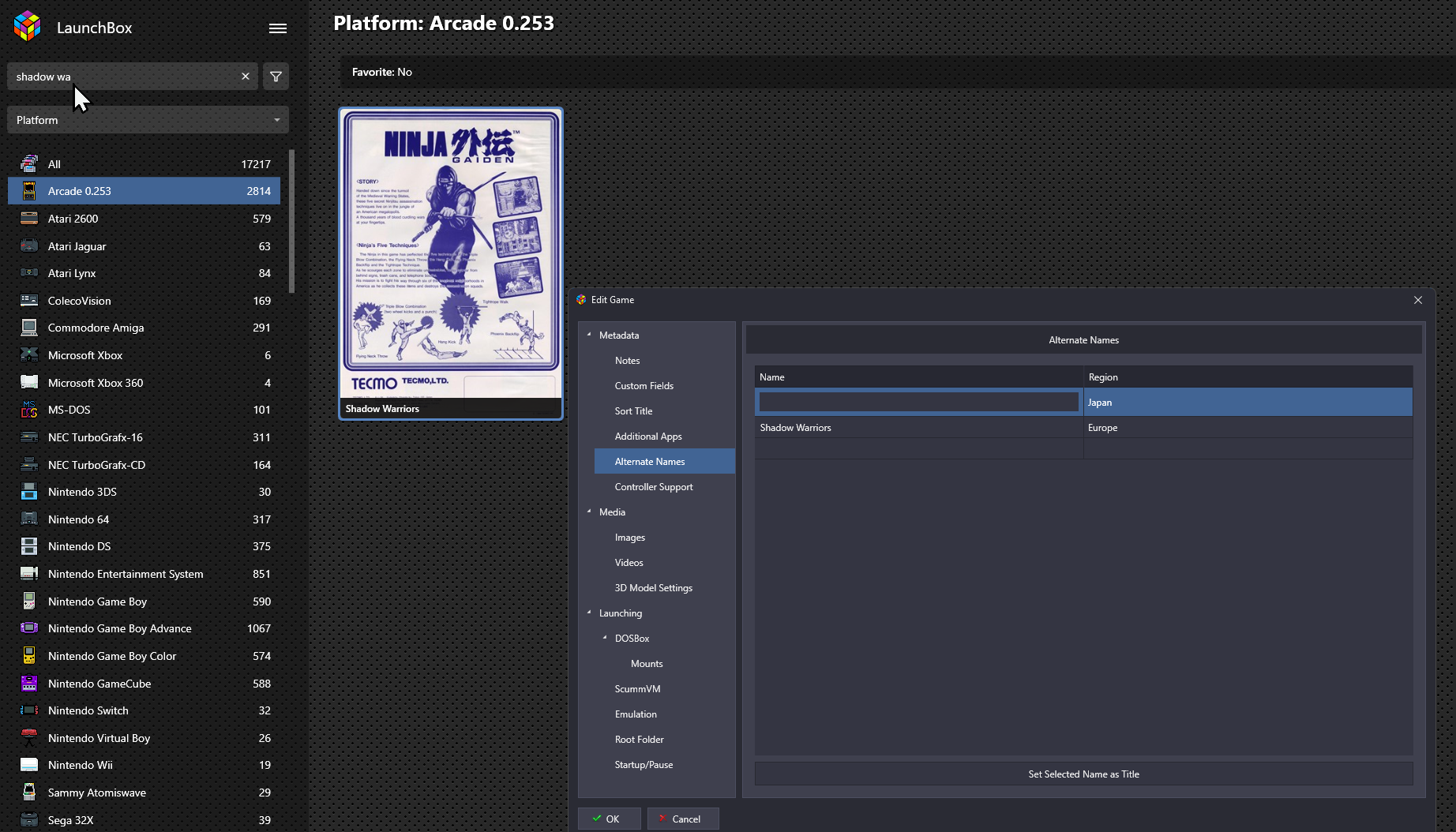The height and width of the screenshot is (832, 1456).
Task: Open the Japan region dropdown cell
Action: click(x=1248, y=403)
